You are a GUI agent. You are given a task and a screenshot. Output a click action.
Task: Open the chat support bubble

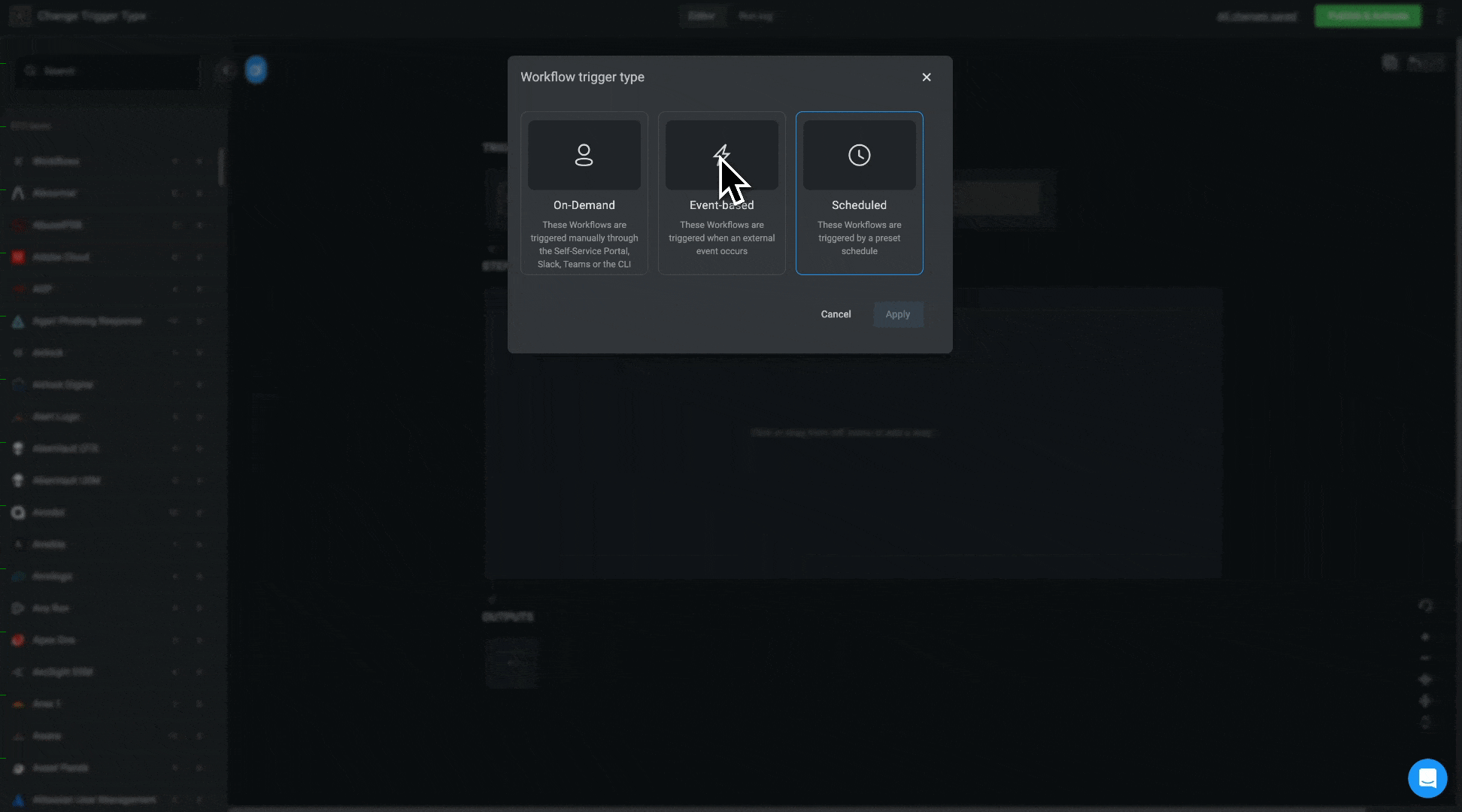1427,778
